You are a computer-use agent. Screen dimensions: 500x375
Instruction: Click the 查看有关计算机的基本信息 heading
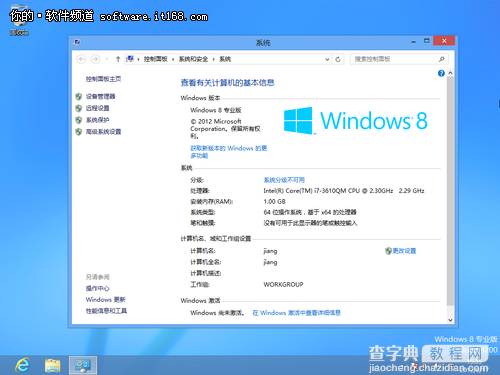227,83
